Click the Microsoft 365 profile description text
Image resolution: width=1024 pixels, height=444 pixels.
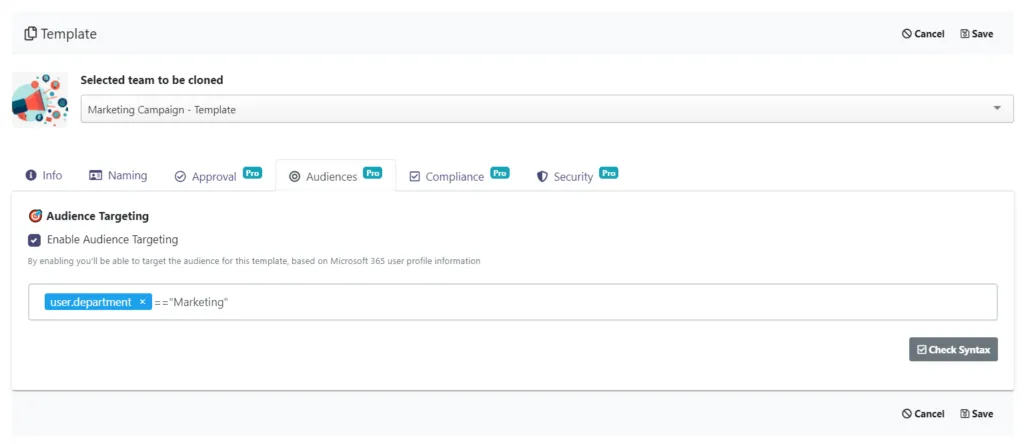point(254,261)
